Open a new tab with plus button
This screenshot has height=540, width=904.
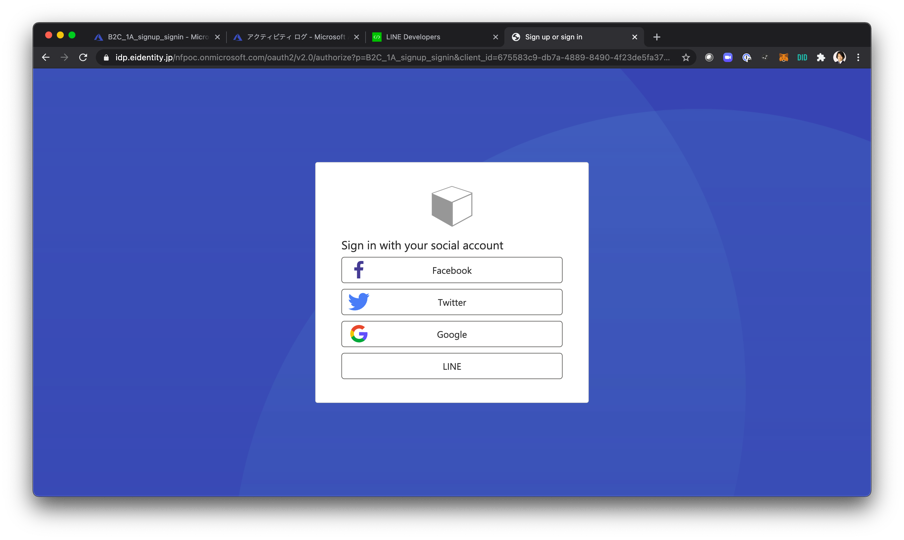[x=657, y=37]
